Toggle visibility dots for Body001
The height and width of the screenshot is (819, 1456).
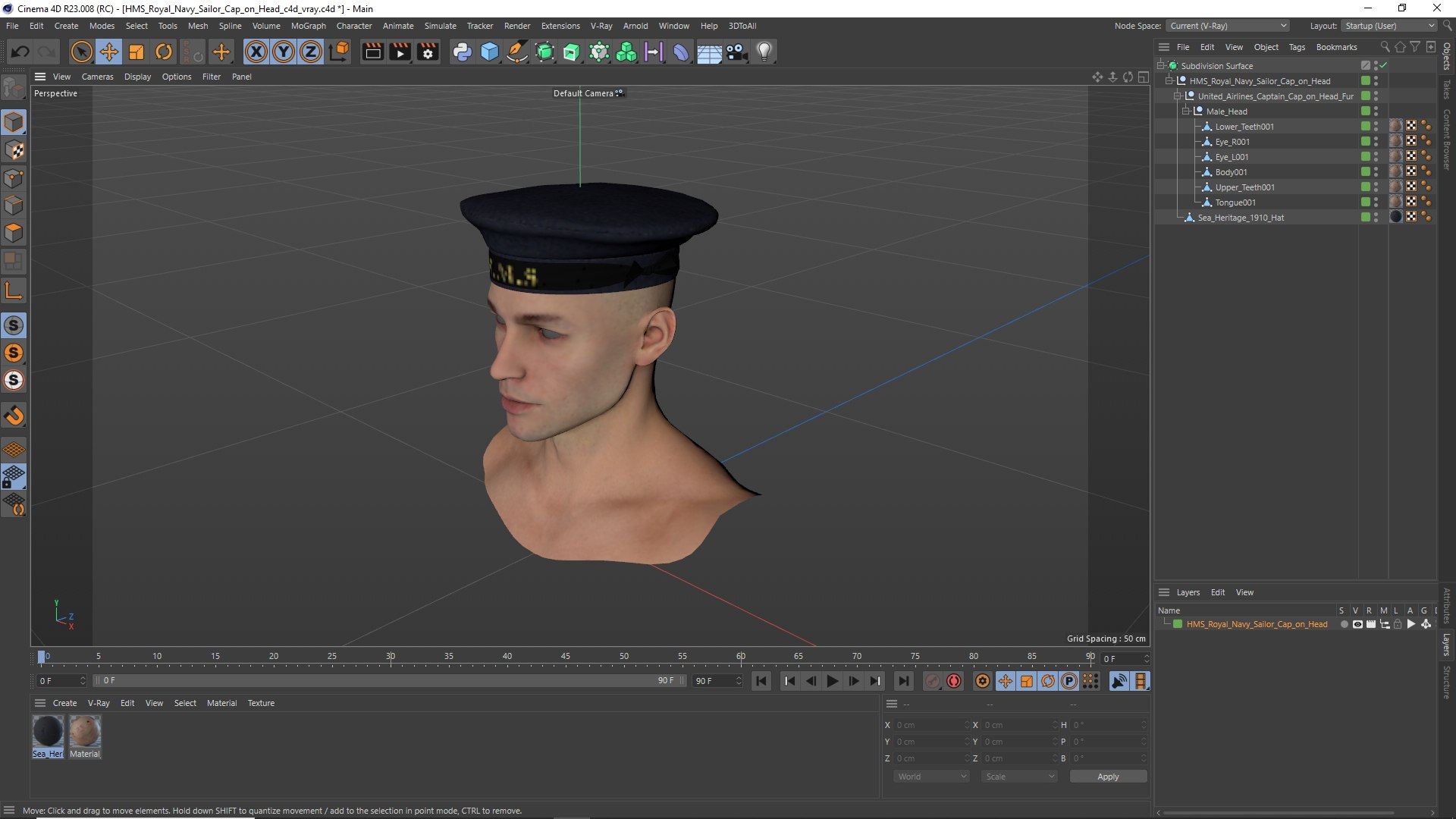point(1376,172)
